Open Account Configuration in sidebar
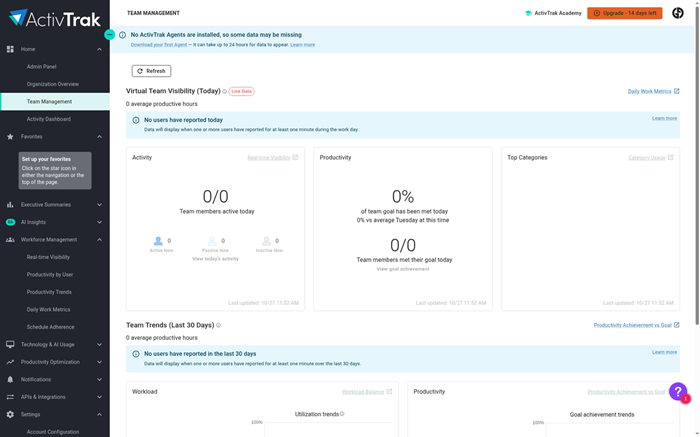The height and width of the screenshot is (437, 700). [x=55, y=432]
